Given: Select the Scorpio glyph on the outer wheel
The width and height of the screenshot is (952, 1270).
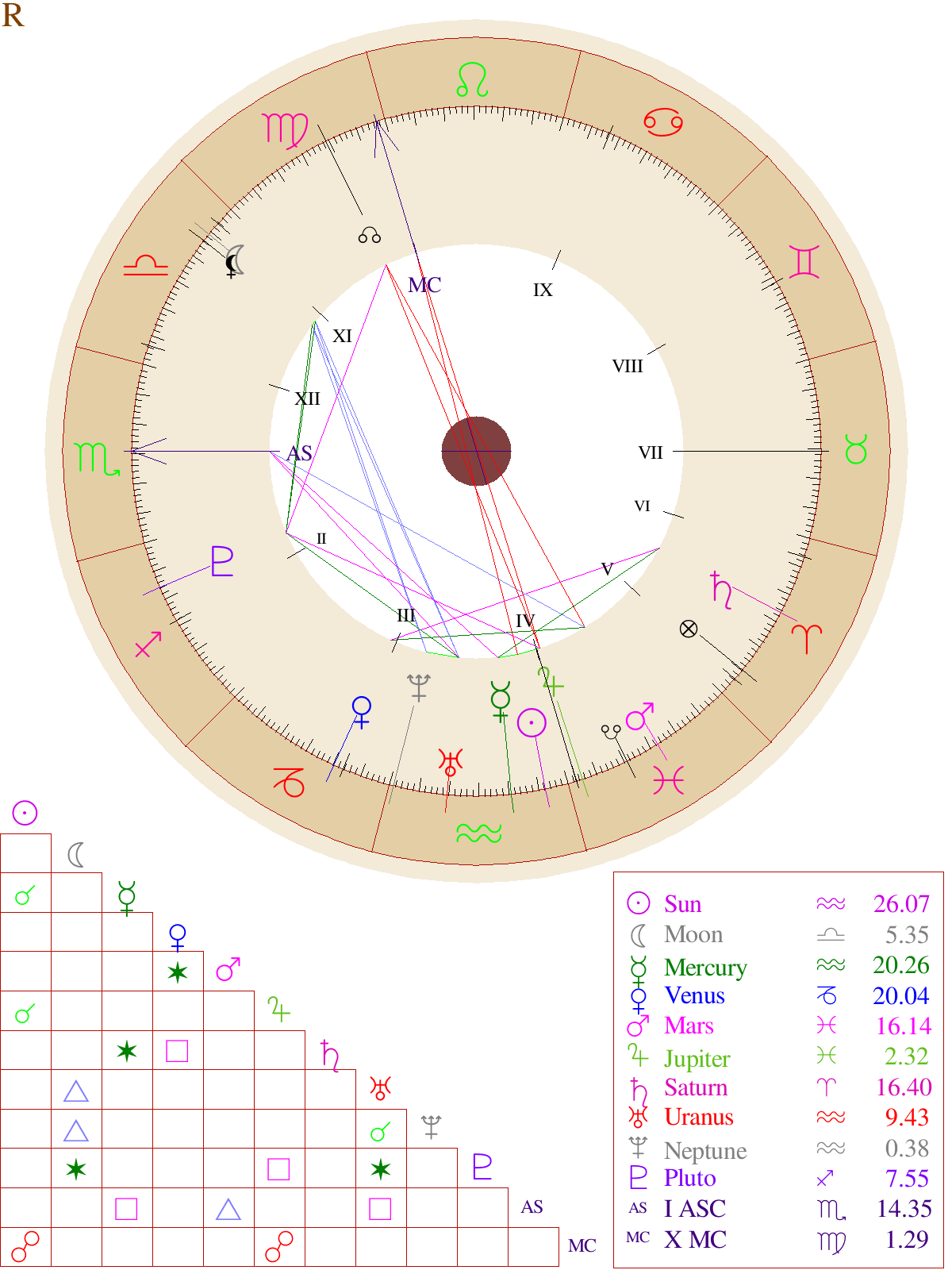Looking at the screenshot, I should click(x=97, y=459).
